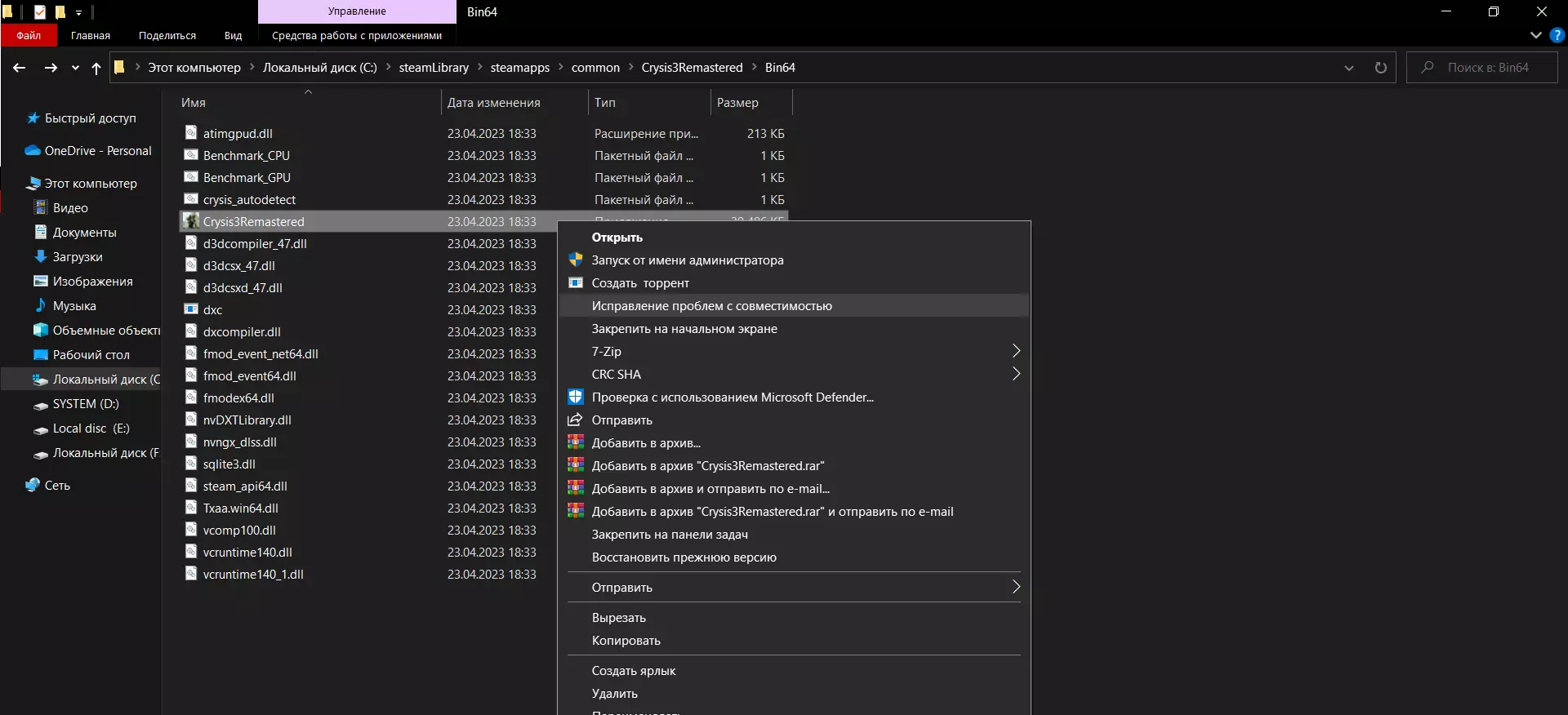Expand the 7-Zip submenu
Viewport: 1568px width, 715px height.
click(x=1016, y=351)
